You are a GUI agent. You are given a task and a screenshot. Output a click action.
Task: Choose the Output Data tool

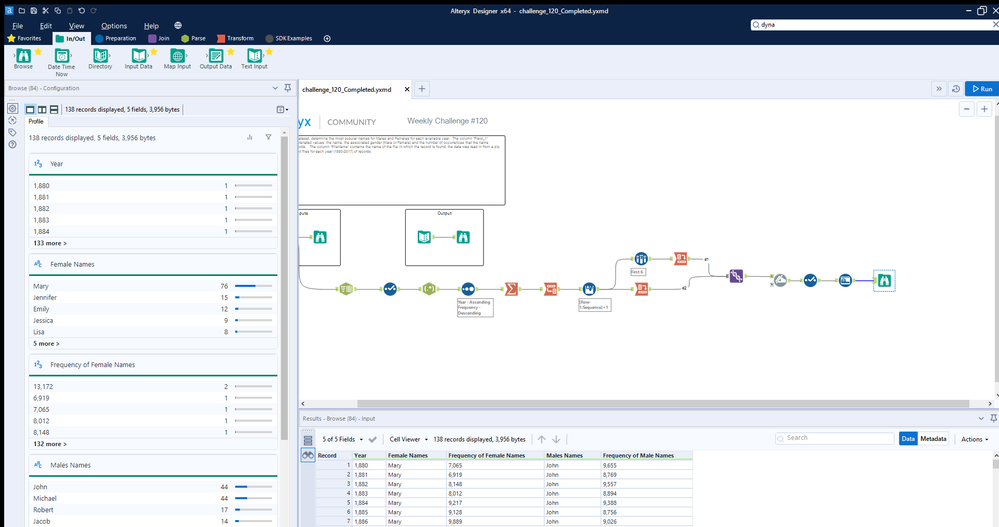click(x=216, y=56)
